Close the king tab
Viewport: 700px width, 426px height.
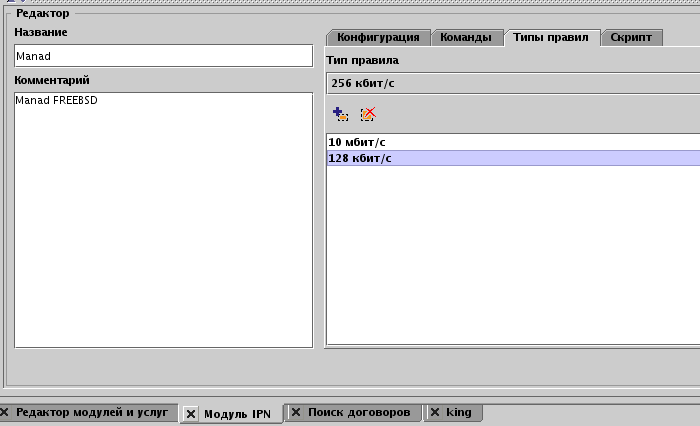(434, 412)
